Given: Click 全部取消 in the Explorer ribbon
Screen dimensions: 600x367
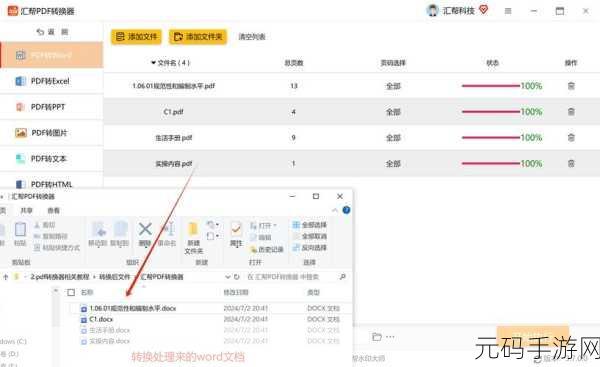Looking at the screenshot, I should [310, 237].
